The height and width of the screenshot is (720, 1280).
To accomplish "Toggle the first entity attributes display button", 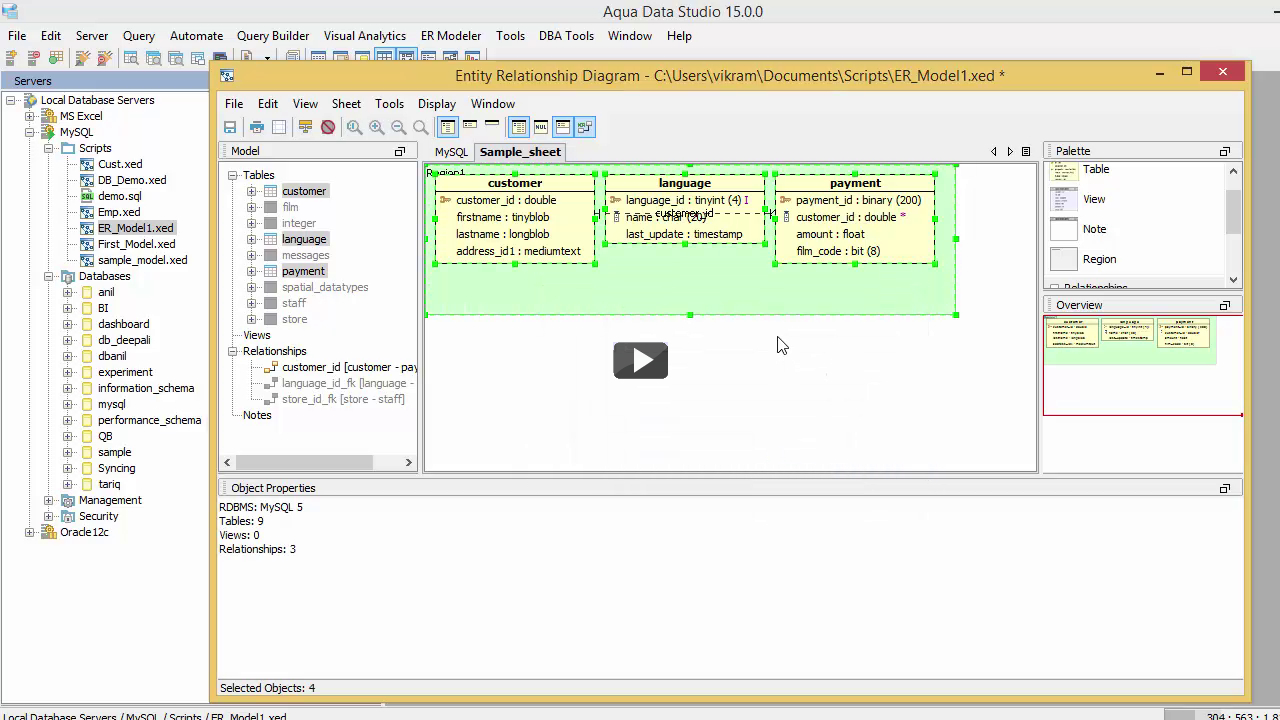I will tap(447, 127).
